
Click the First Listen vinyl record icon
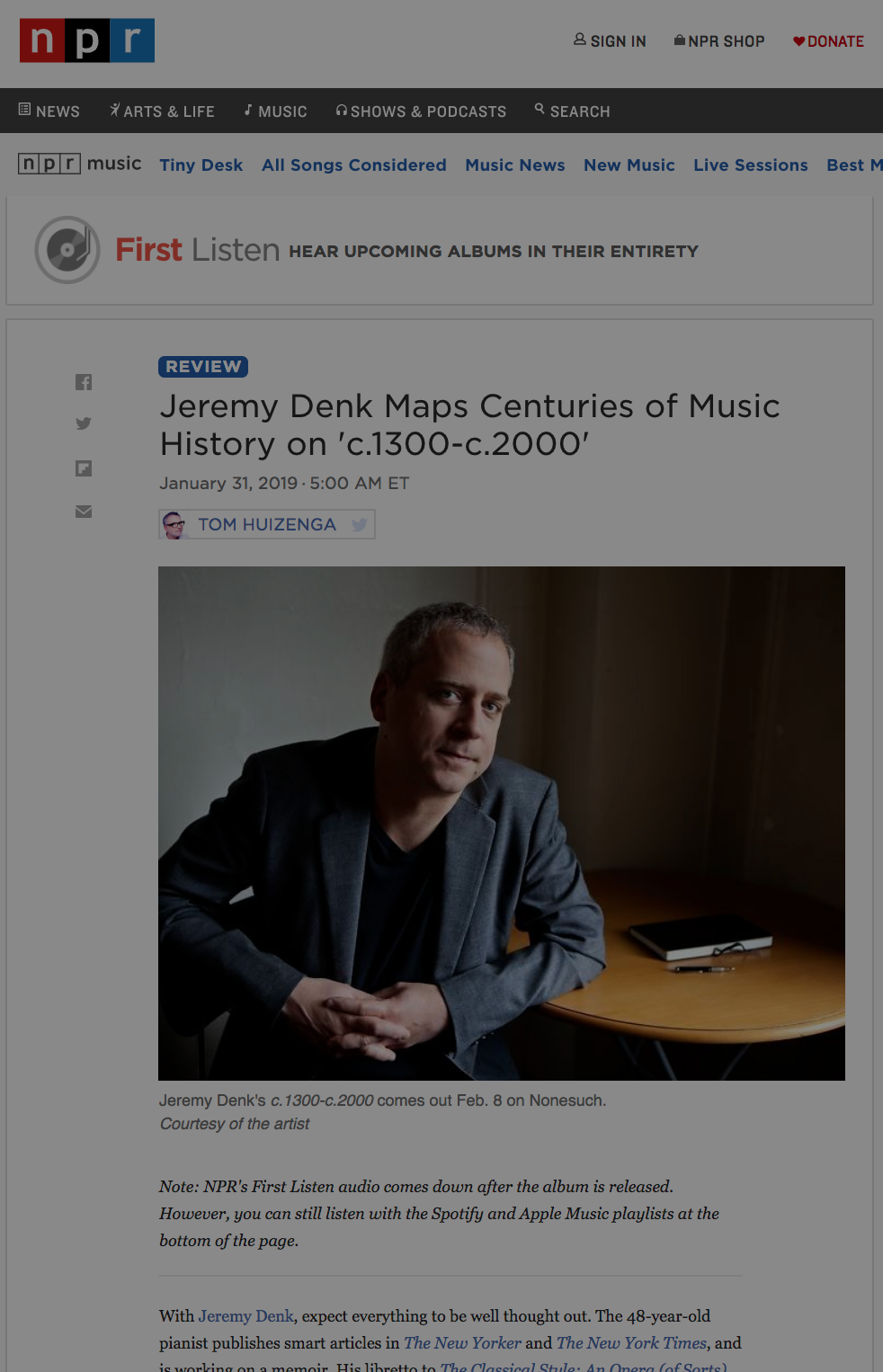click(x=67, y=250)
